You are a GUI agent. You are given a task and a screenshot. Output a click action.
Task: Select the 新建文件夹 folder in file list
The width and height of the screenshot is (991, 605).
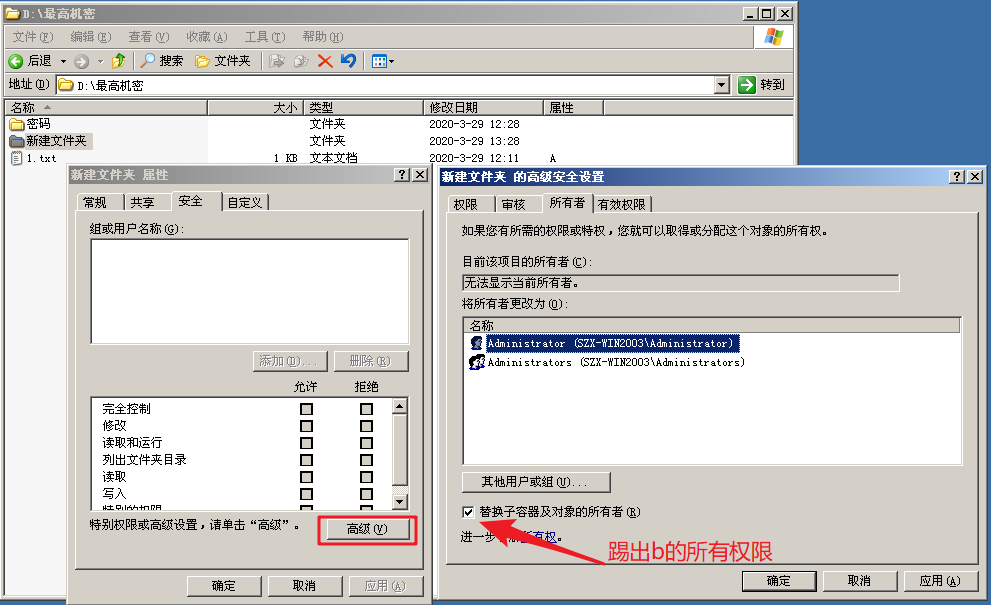click(x=51, y=140)
